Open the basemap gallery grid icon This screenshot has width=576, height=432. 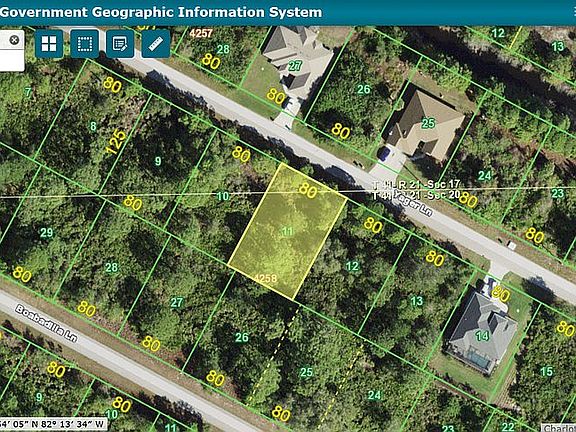click(49, 44)
